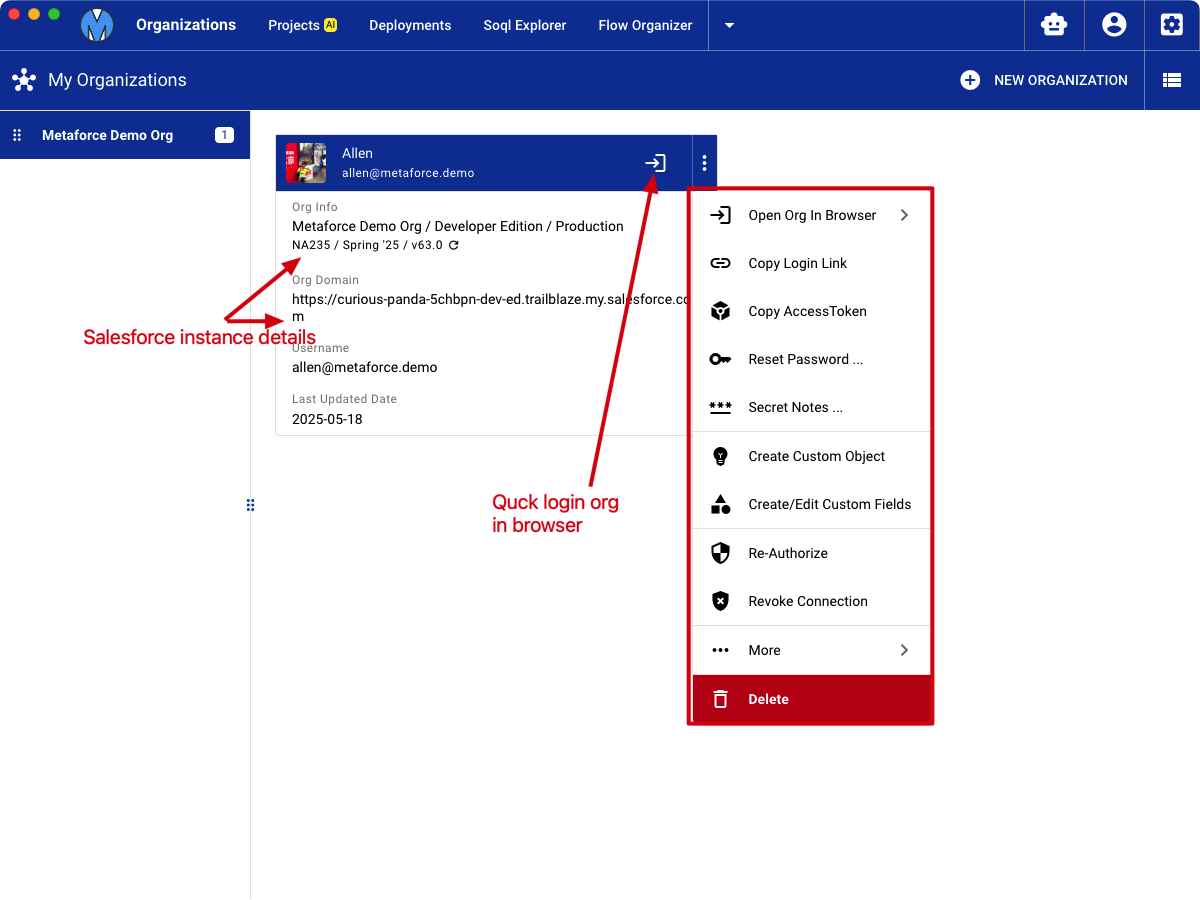1200x900 pixels.
Task: Click the Metaforce logo icon
Action: 97,25
